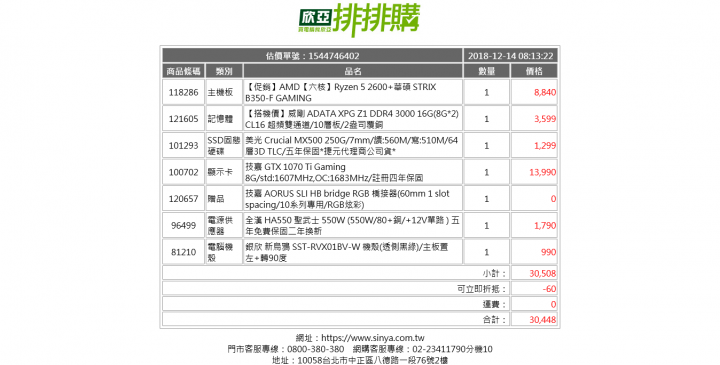Open the https://www.sinya.com.tw link
The width and height of the screenshot is (720, 365).
tap(372, 338)
